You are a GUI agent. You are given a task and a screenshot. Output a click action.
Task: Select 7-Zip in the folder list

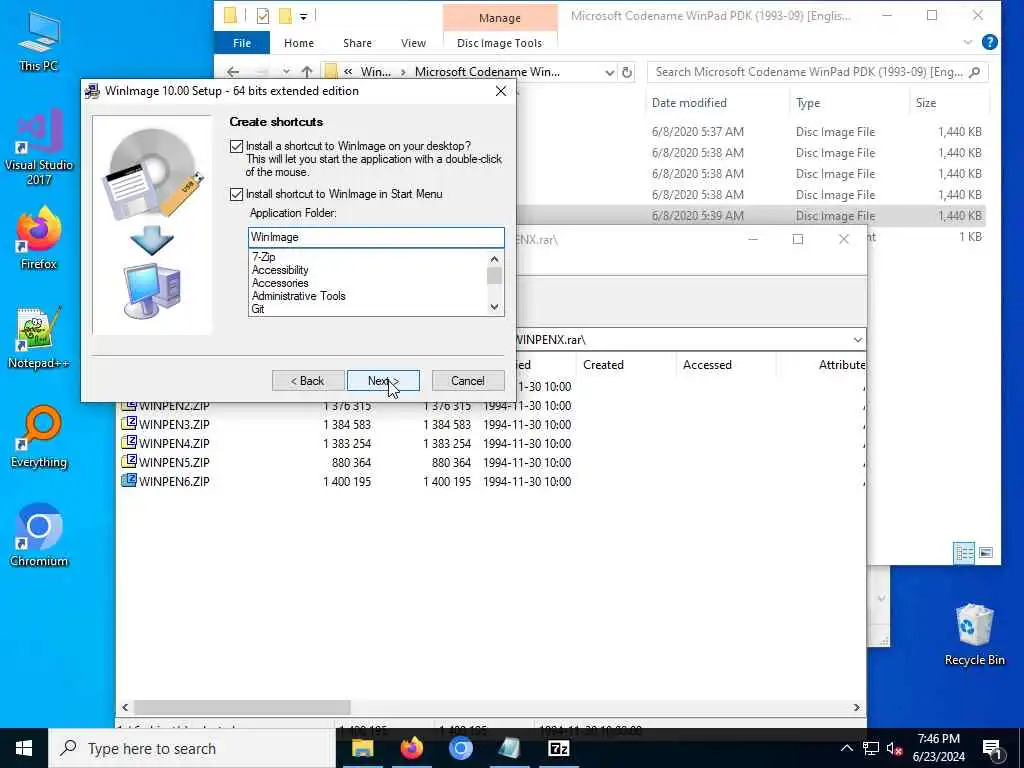coord(264,257)
